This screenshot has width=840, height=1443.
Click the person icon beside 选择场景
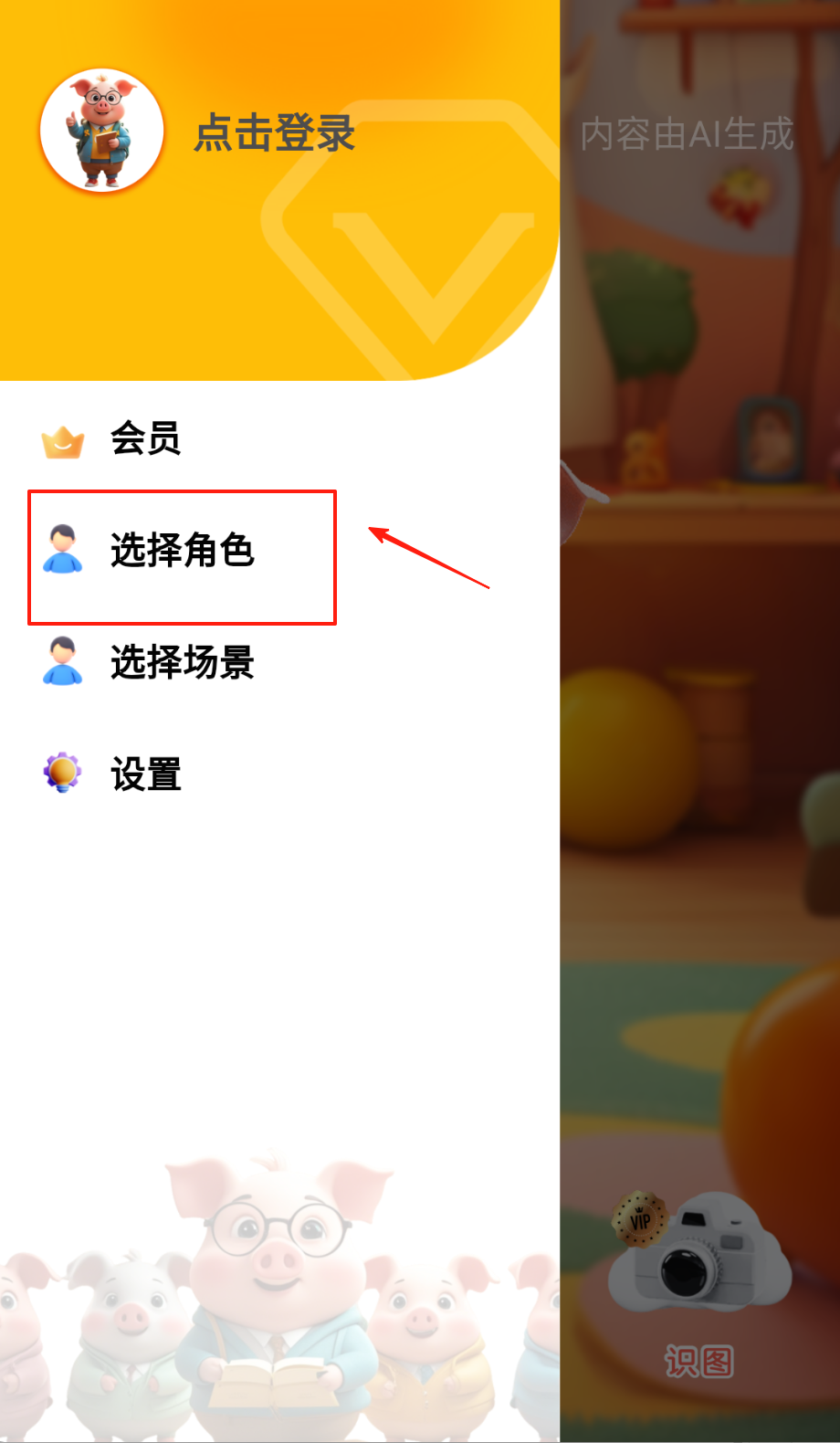[63, 661]
